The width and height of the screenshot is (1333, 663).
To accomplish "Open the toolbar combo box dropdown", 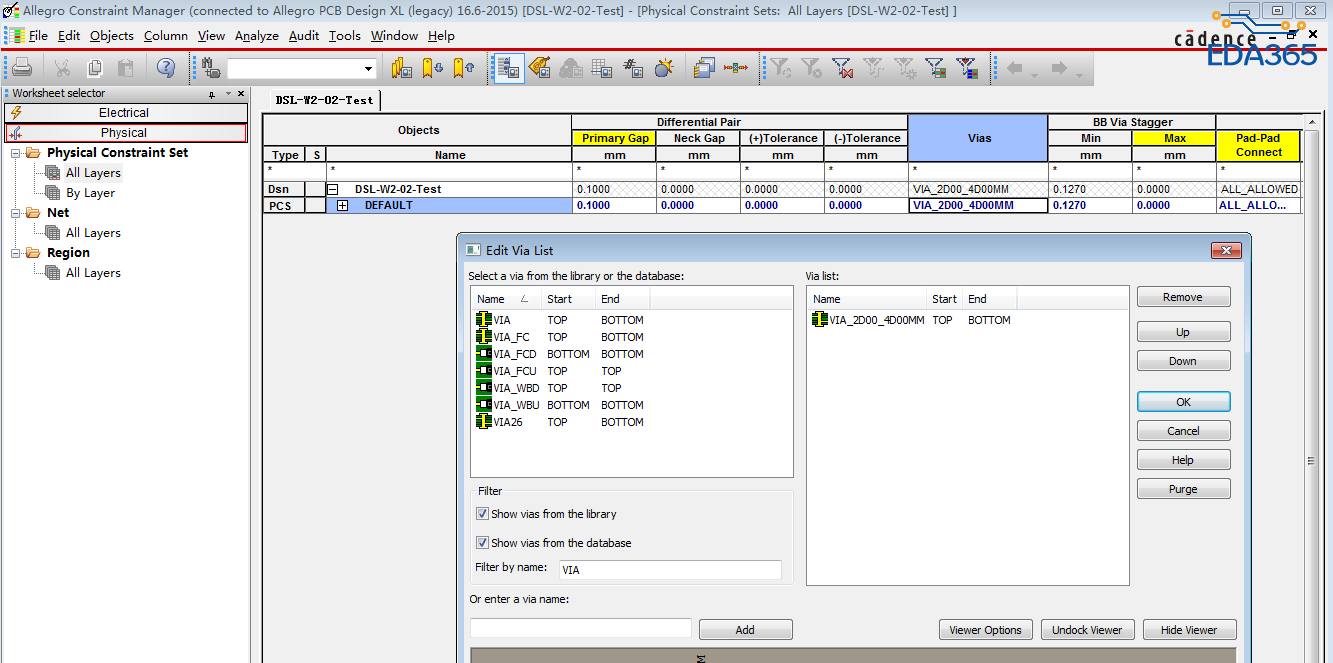I will 368,69.
